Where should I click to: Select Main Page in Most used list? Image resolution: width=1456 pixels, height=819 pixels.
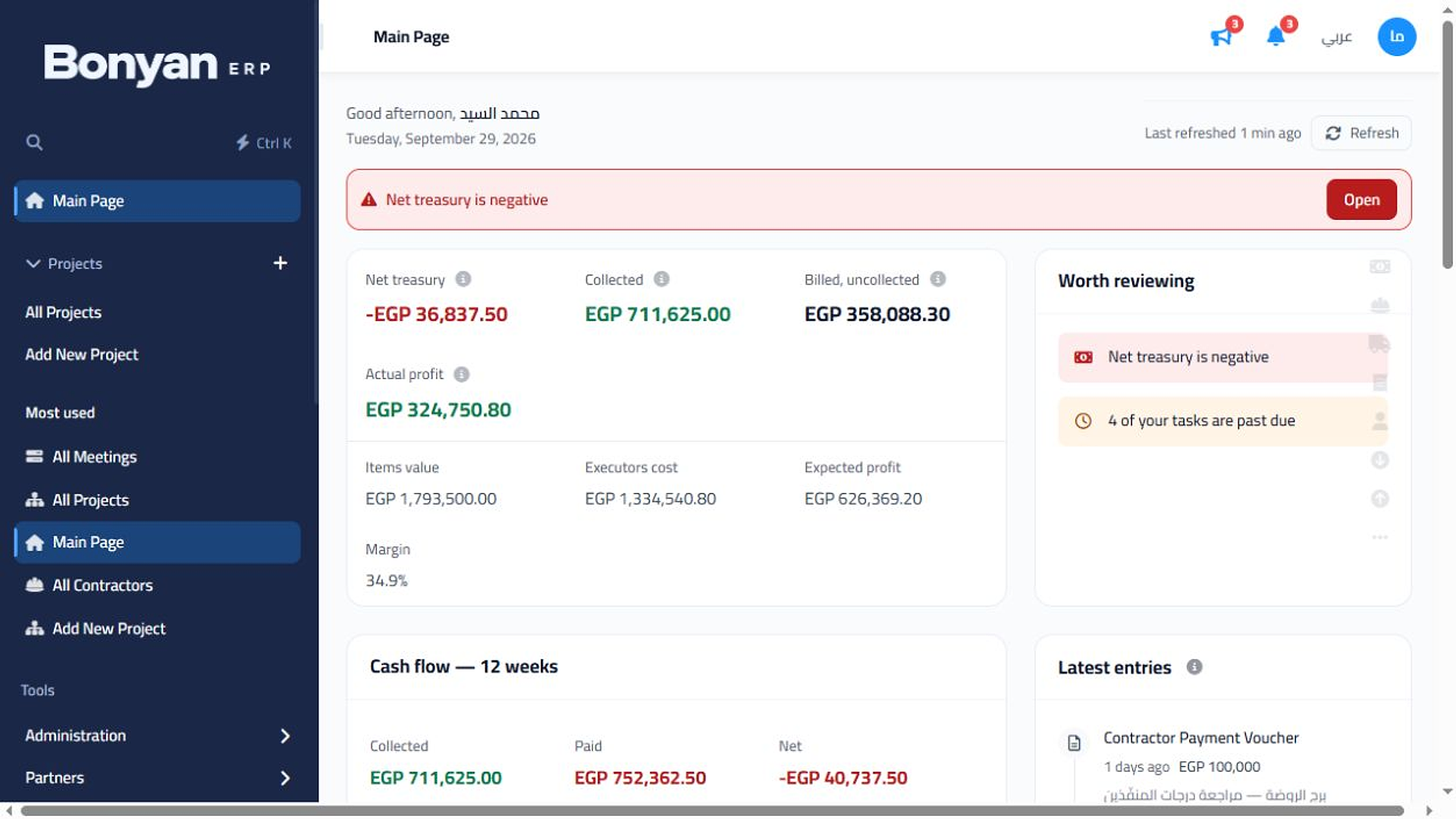click(156, 542)
